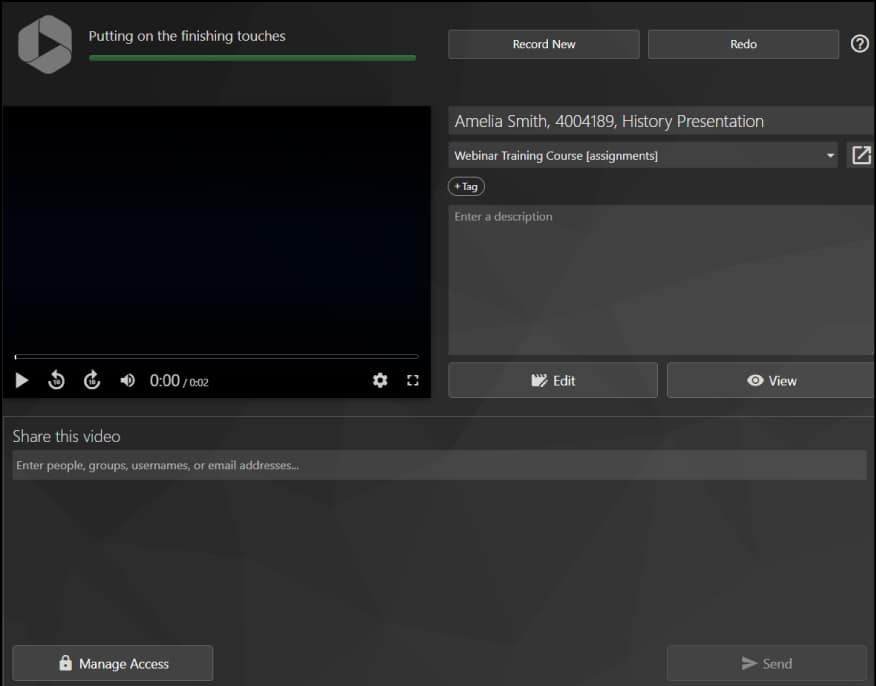Play the recorded video
This screenshot has height=686, width=876.
tap(22, 380)
